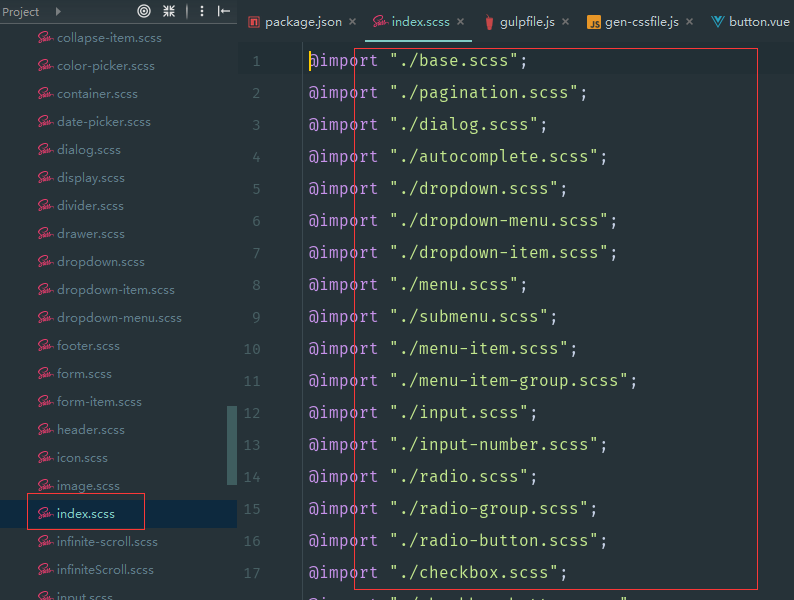Expand the Project view dropdown arrow

click(58, 11)
